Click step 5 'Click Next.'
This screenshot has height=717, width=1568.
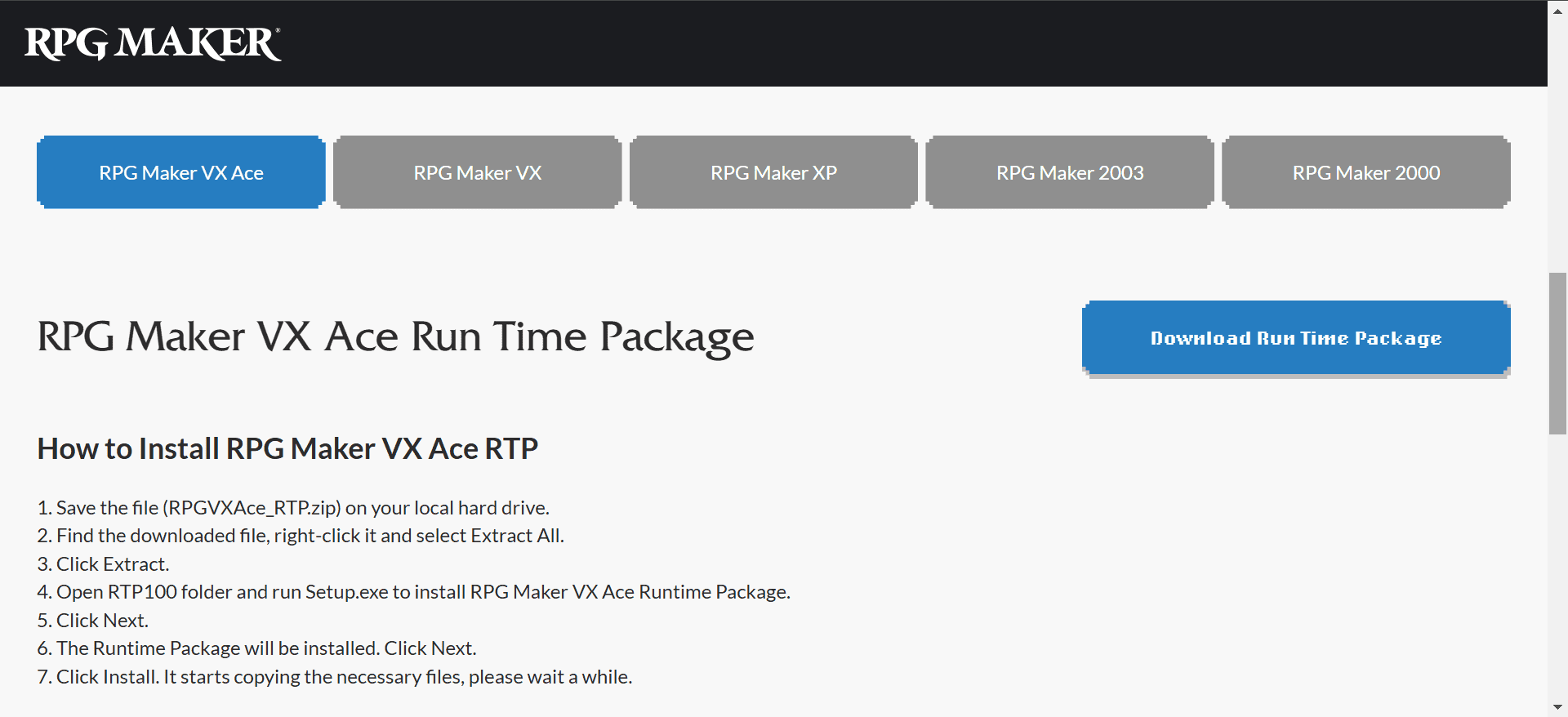coord(93,621)
